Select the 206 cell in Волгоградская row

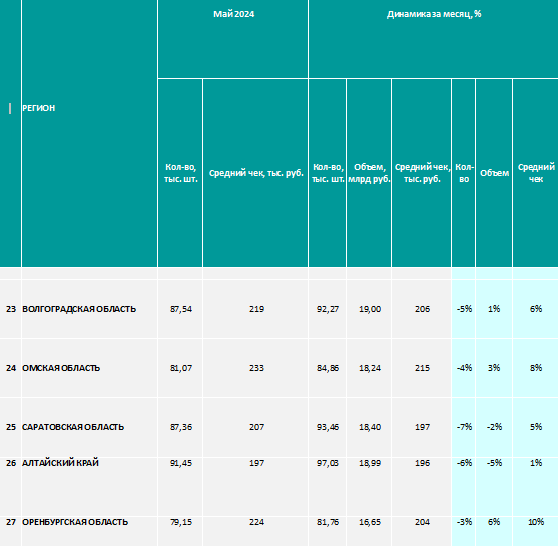422,309
